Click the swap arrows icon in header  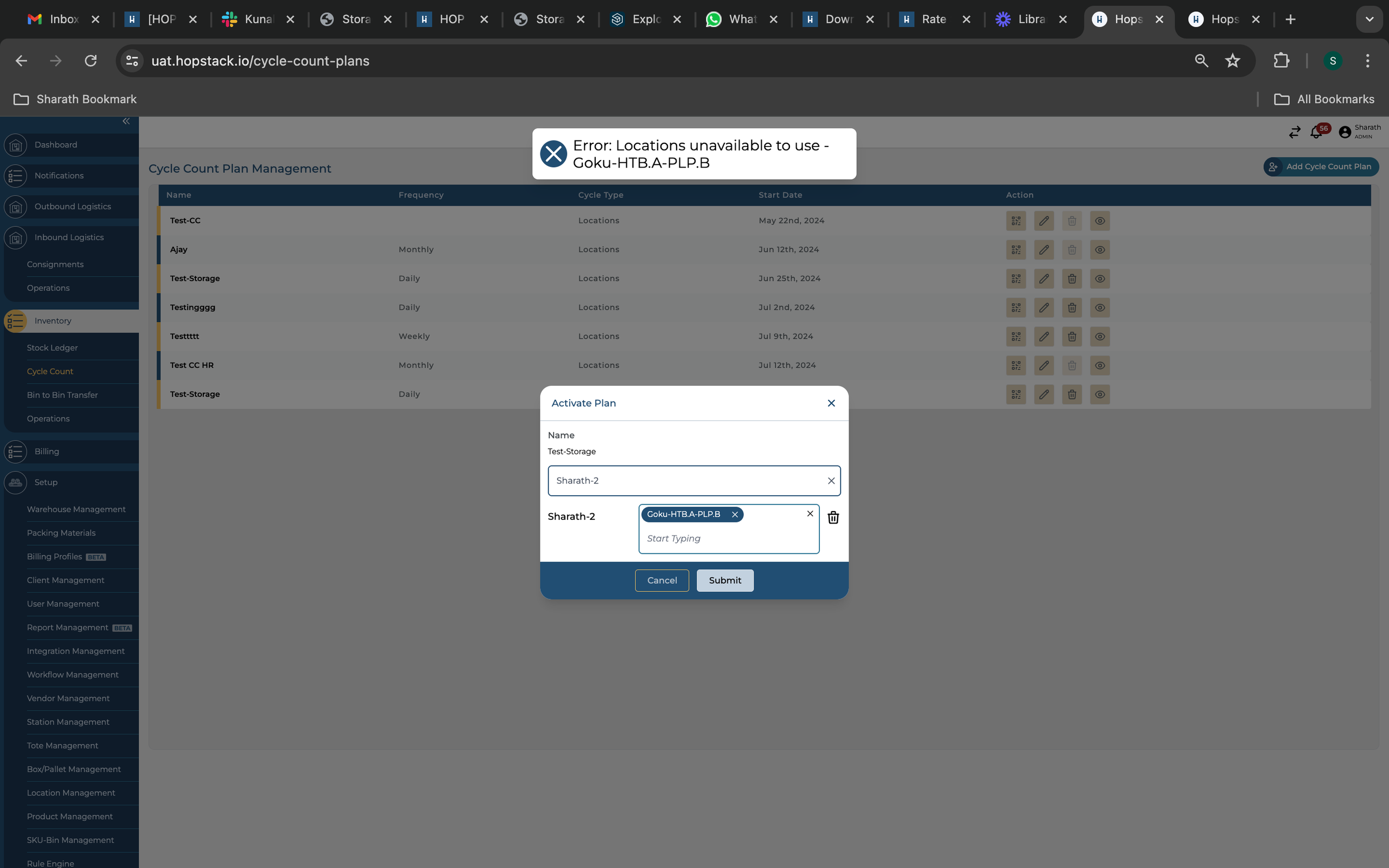pyautogui.click(x=1294, y=132)
